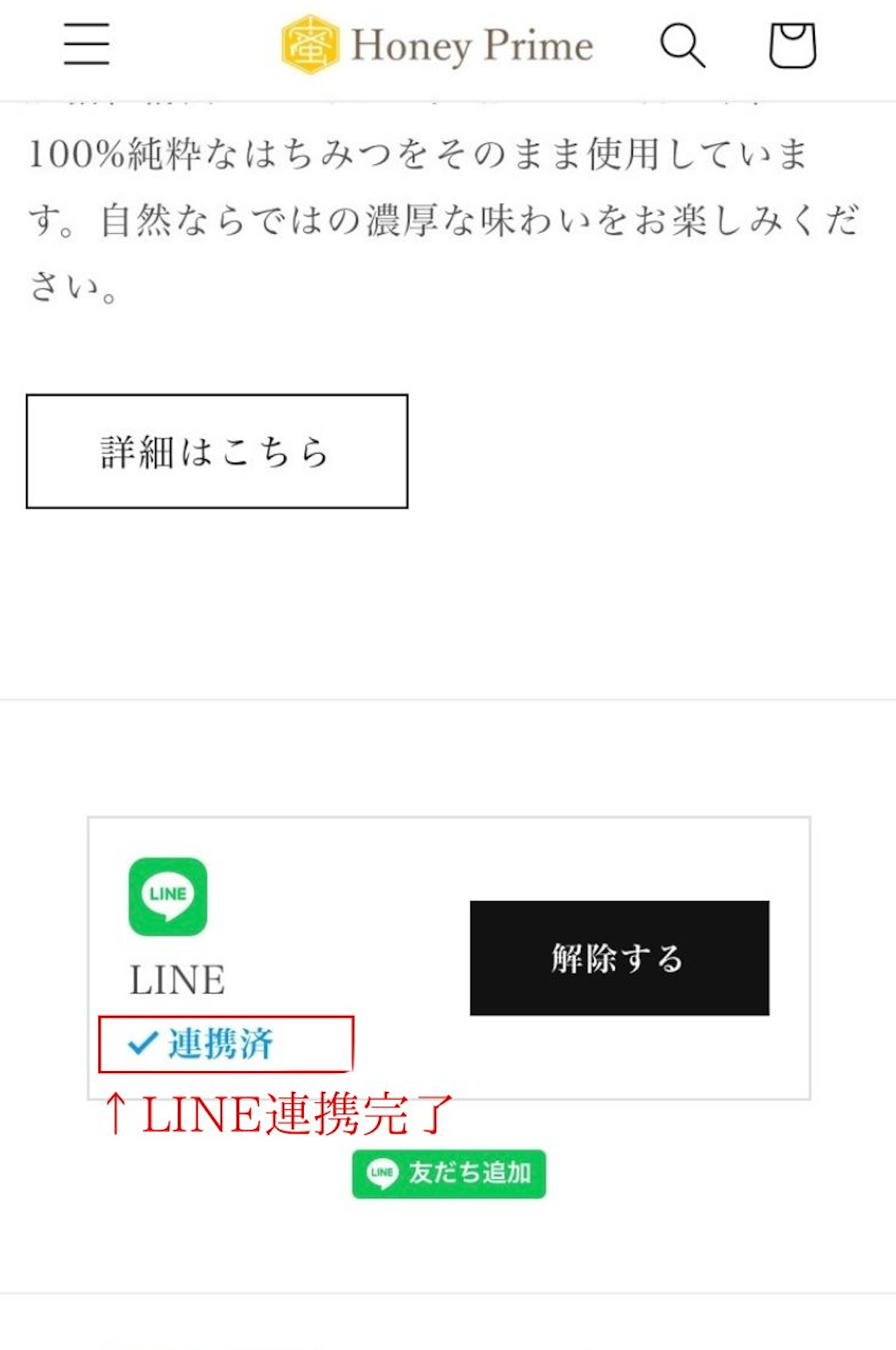Click the green LINE app icon
The width and height of the screenshot is (896, 1350).
point(167,896)
